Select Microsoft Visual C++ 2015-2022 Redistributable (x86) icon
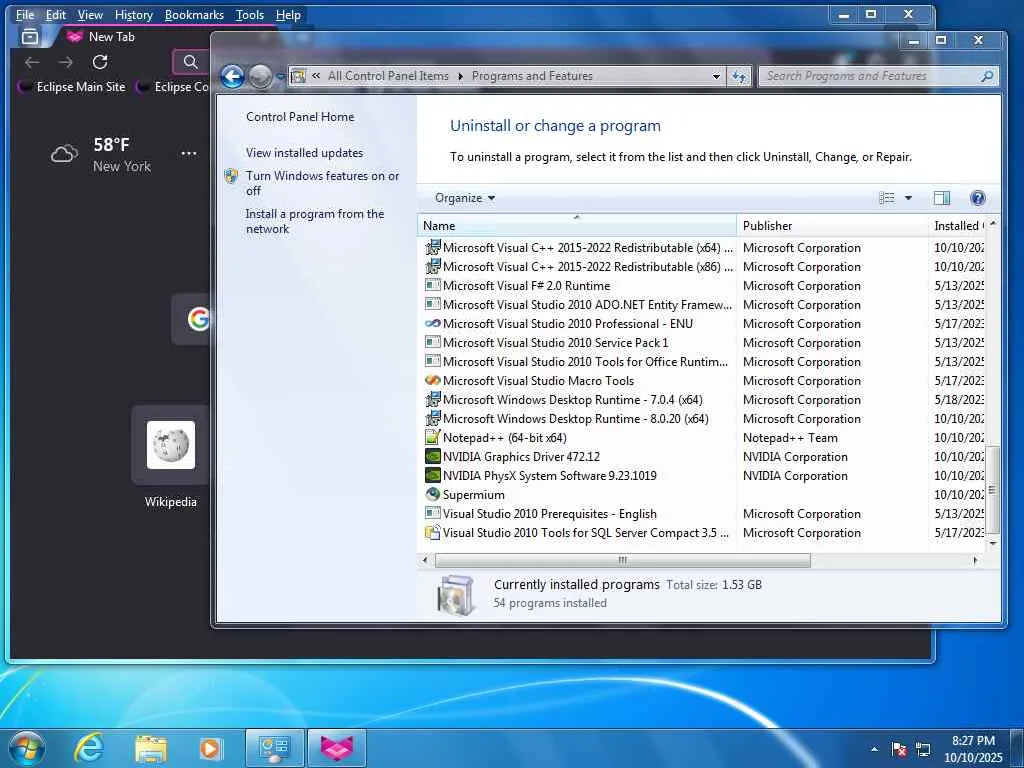1024x768 pixels. coord(432,266)
